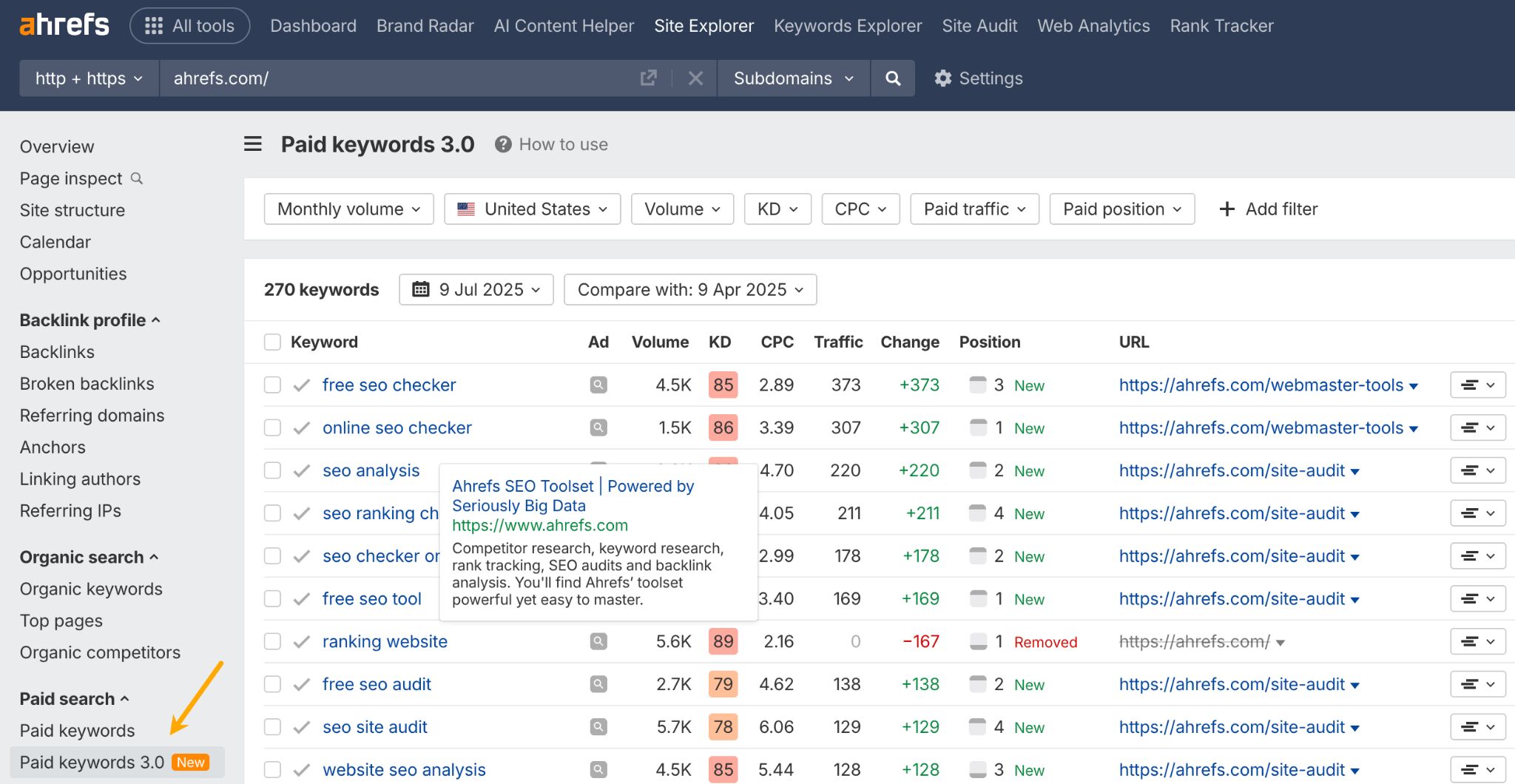1515x784 pixels.
Task: Click the Ahrefs logo
Action: click(x=64, y=24)
